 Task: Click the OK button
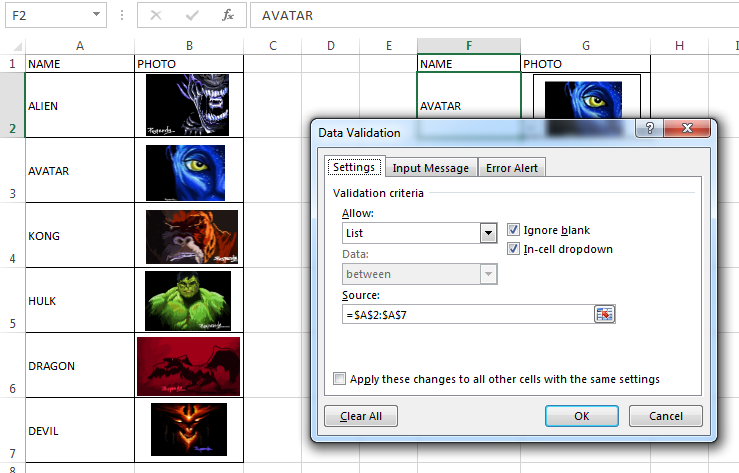[x=582, y=416]
